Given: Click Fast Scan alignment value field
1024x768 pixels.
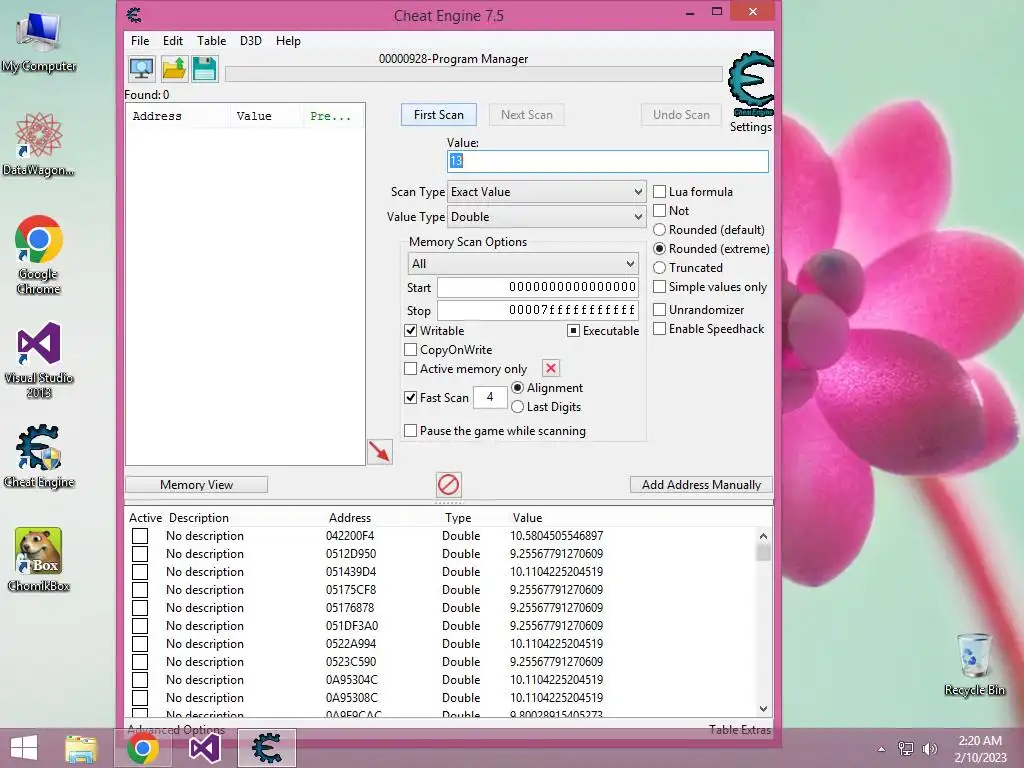Looking at the screenshot, I should 490,397.
